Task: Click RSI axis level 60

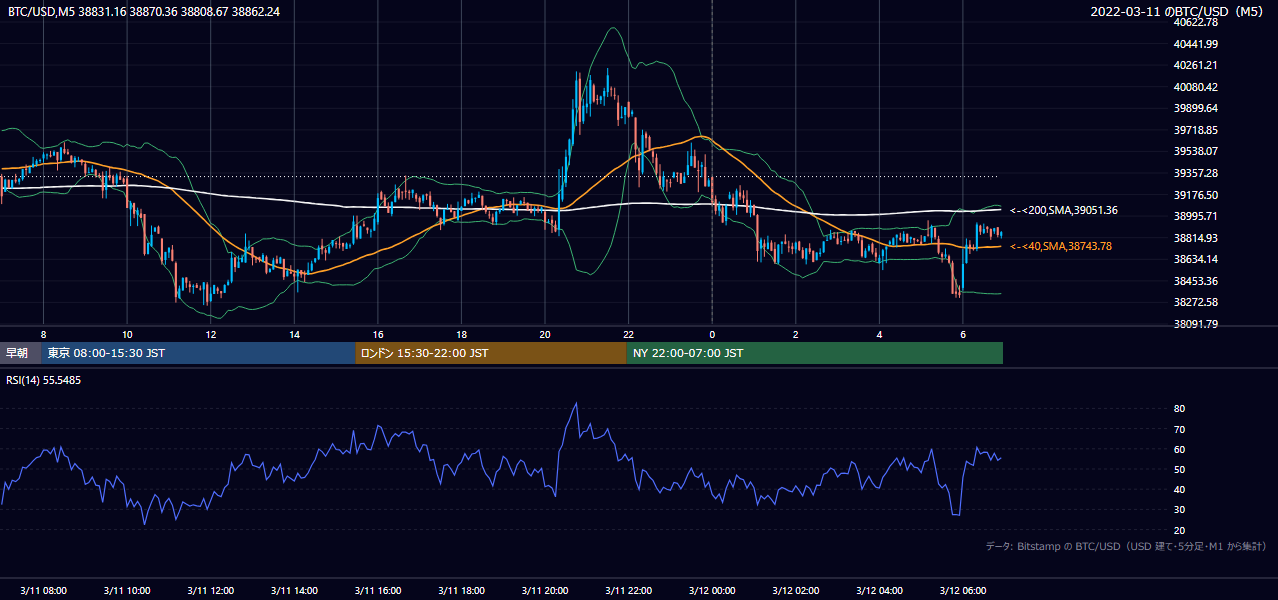Action: point(1180,449)
